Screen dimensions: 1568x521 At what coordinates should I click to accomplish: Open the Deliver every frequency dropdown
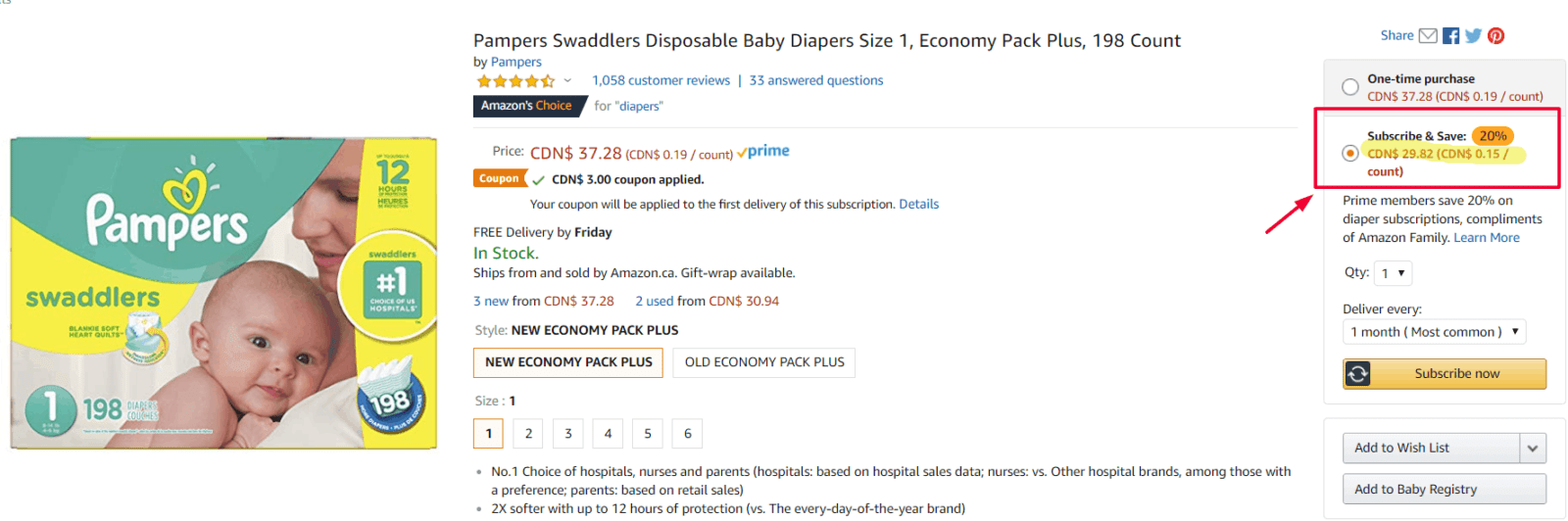tap(1434, 332)
